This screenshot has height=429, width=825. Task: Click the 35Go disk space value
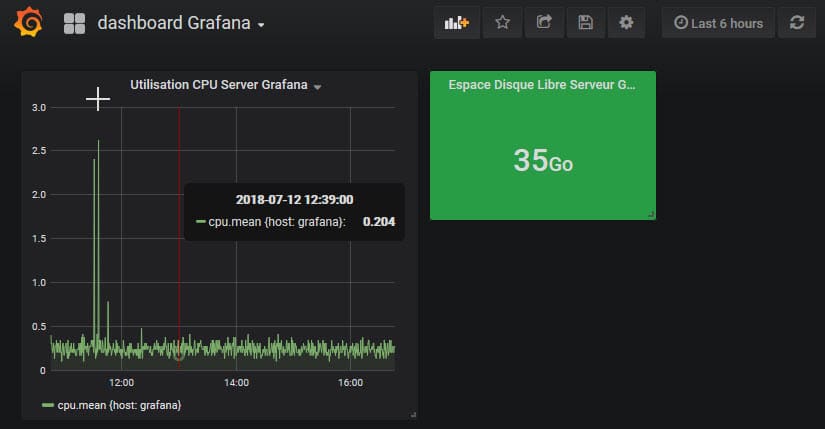[543, 161]
